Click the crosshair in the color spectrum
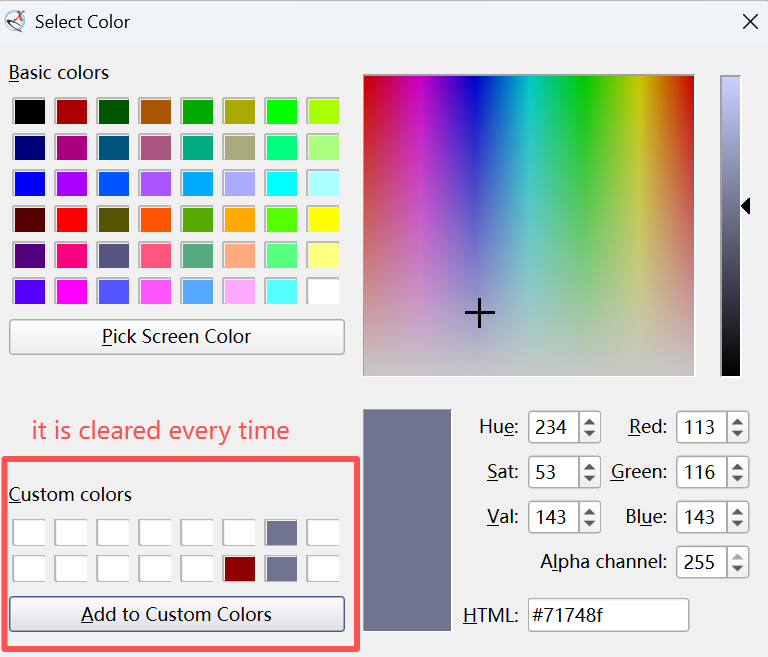Screen dimensions: 768x657 480,314
